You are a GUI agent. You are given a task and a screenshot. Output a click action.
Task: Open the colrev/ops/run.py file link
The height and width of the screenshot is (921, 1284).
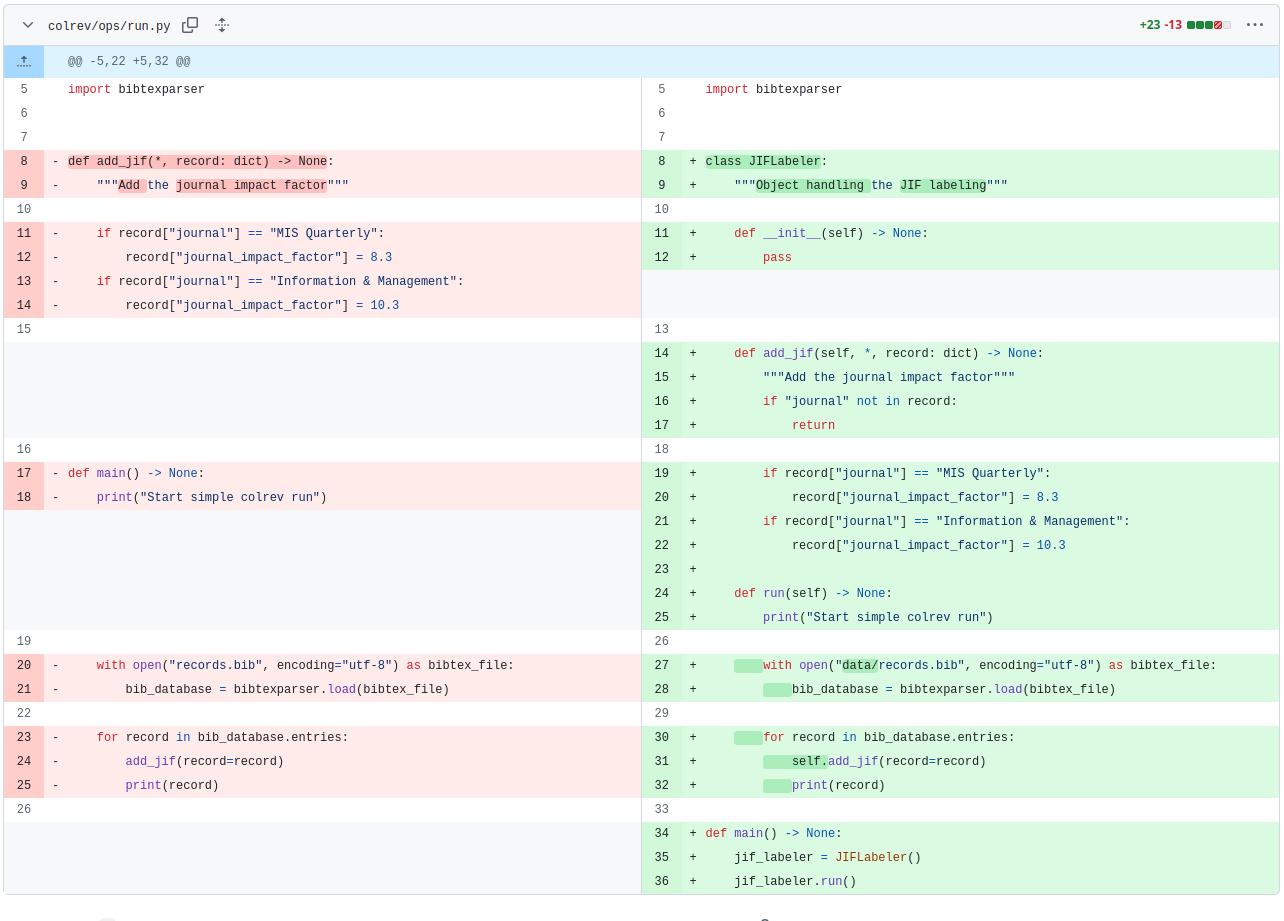[108, 26]
